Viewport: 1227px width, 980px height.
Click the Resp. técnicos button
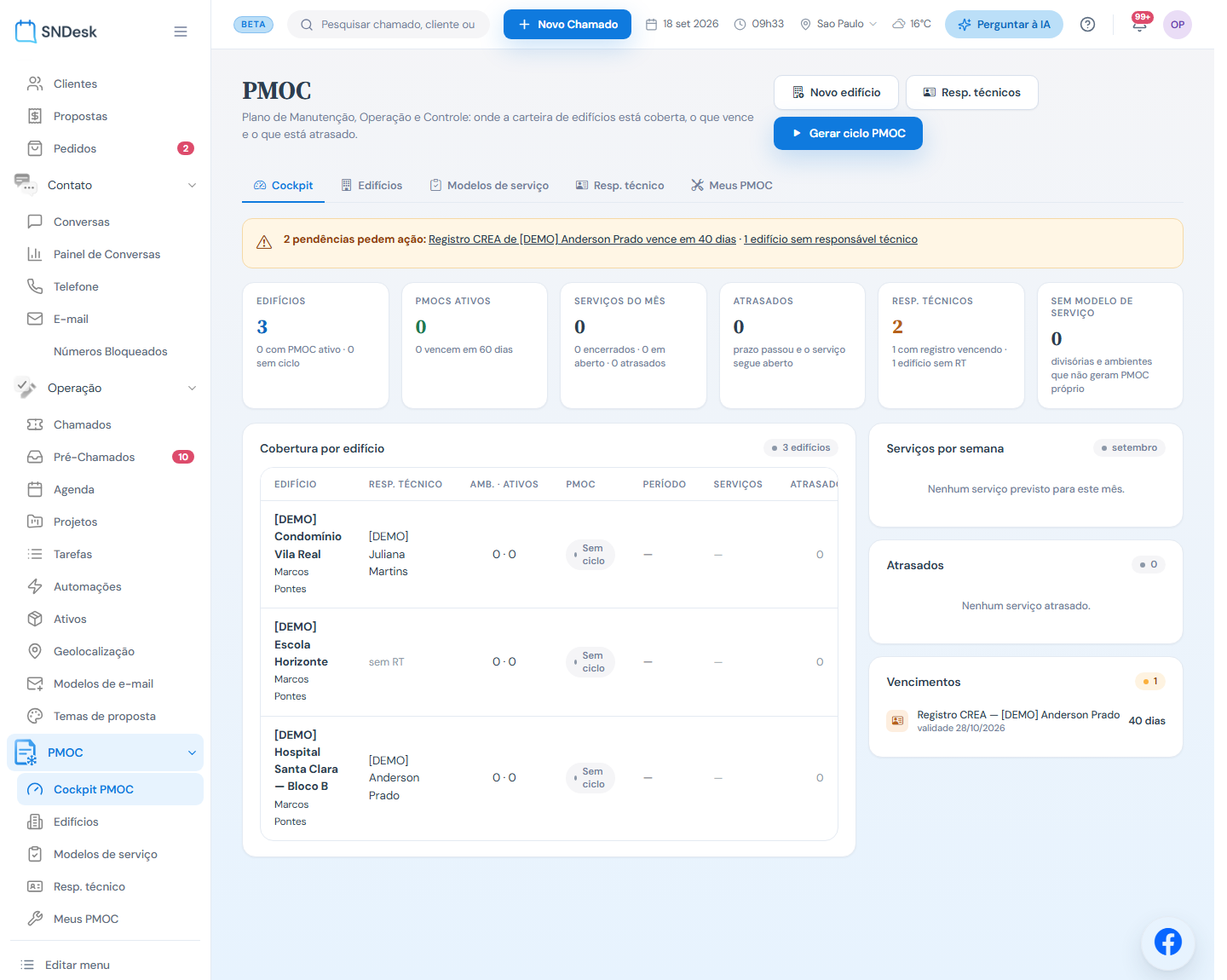971,92
